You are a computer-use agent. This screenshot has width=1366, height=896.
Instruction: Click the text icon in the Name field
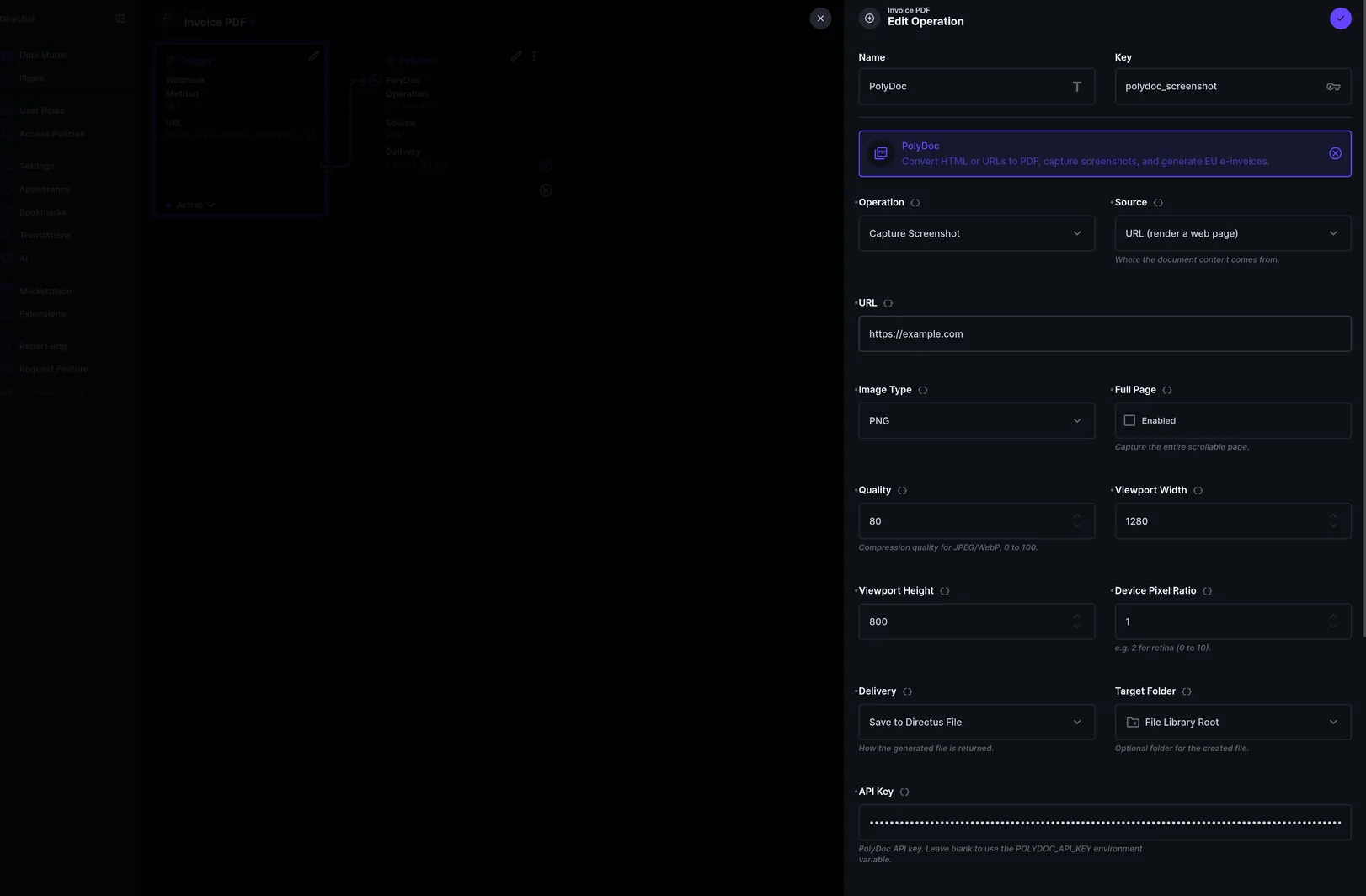pos(1076,87)
